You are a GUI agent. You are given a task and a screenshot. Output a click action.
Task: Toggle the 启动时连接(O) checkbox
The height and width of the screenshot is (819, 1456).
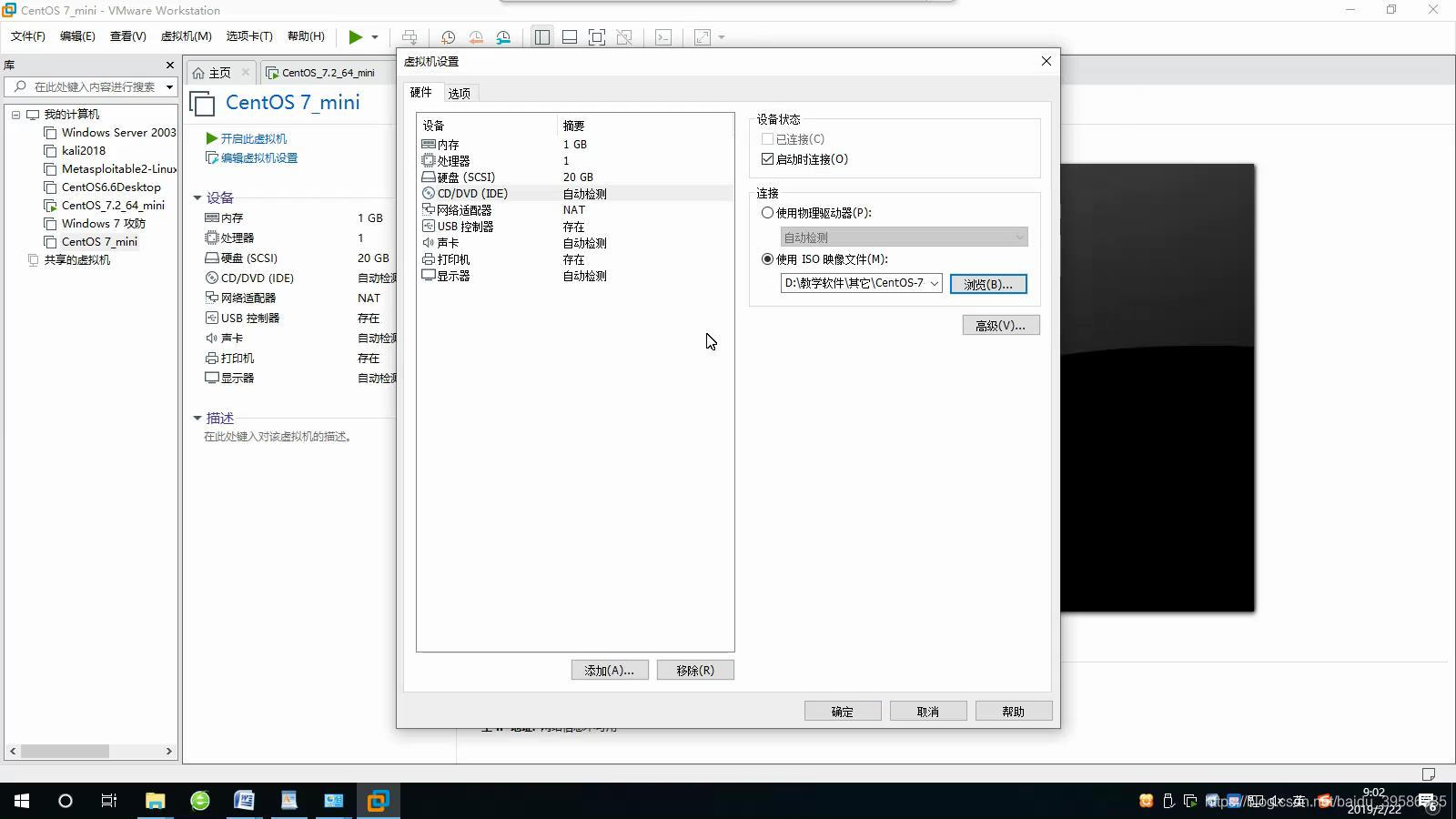click(767, 159)
